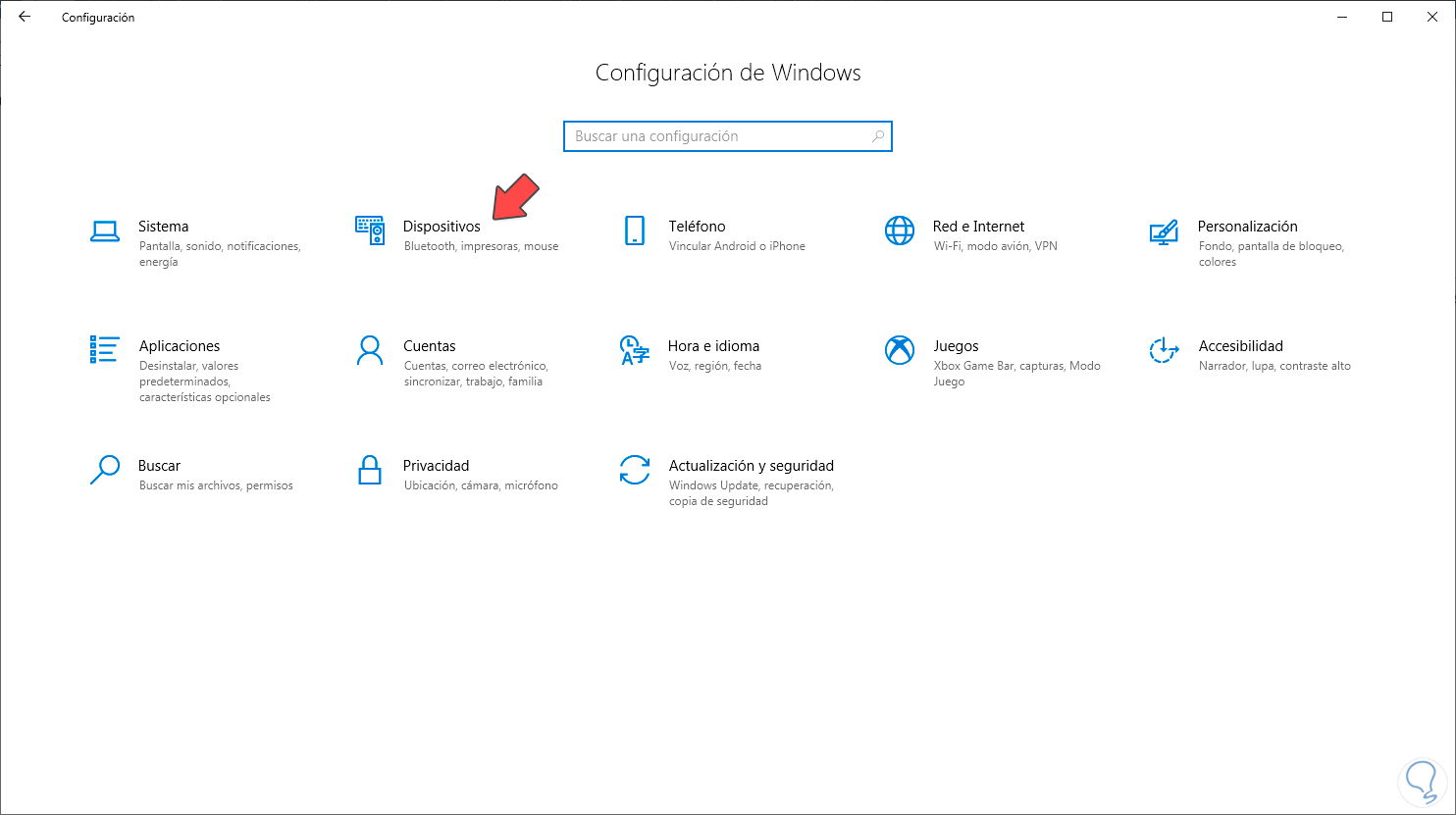Click the magnifier icon inside search box
Screen dimensions: 1456x815
[x=878, y=136]
